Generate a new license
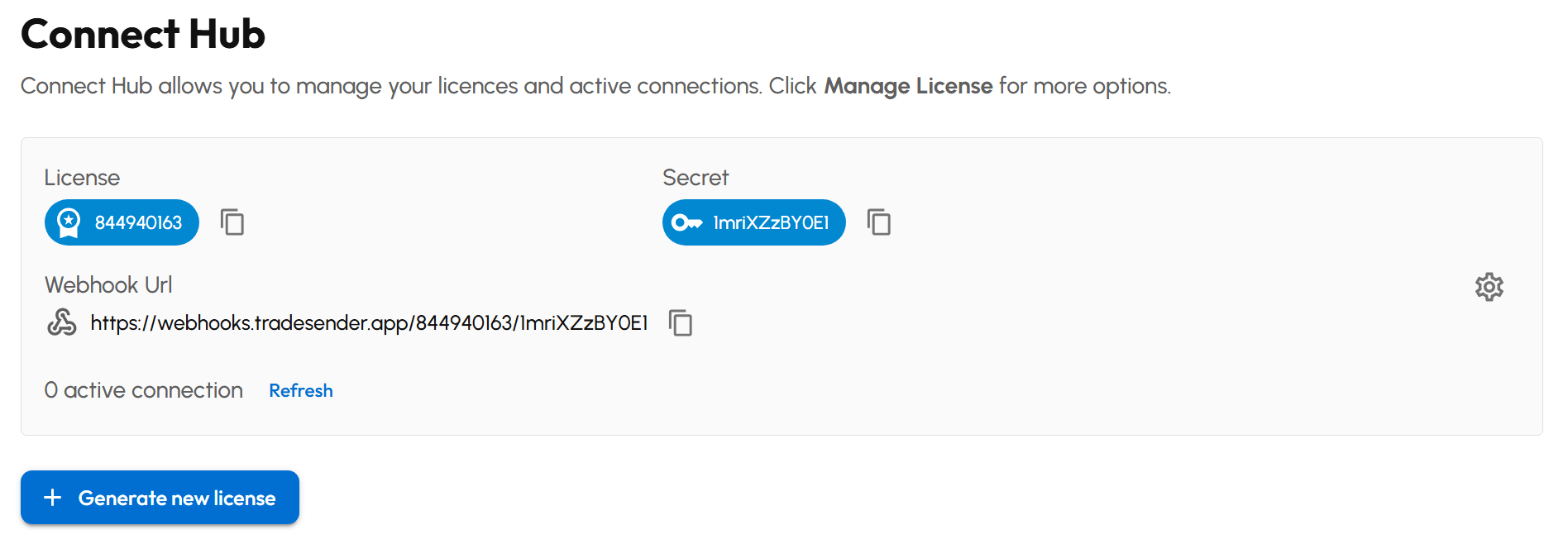 pyautogui.click(x=160, y=497)
